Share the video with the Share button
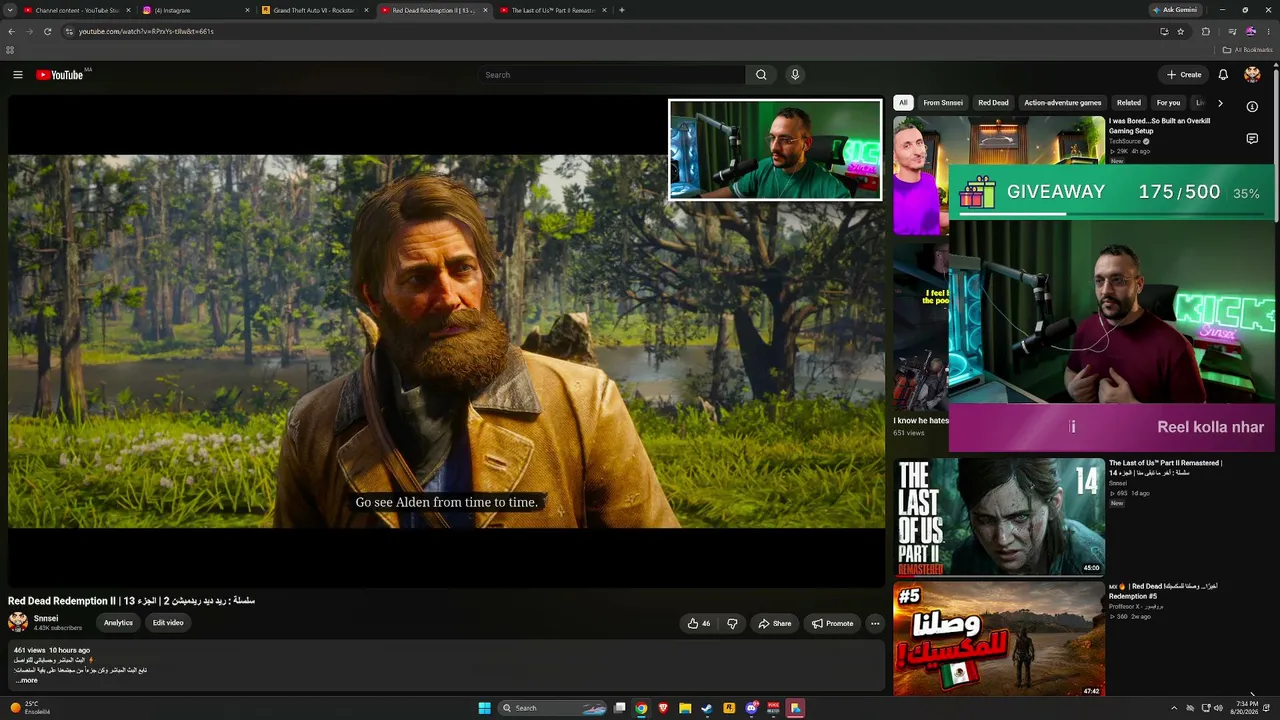 pos(774,623)
